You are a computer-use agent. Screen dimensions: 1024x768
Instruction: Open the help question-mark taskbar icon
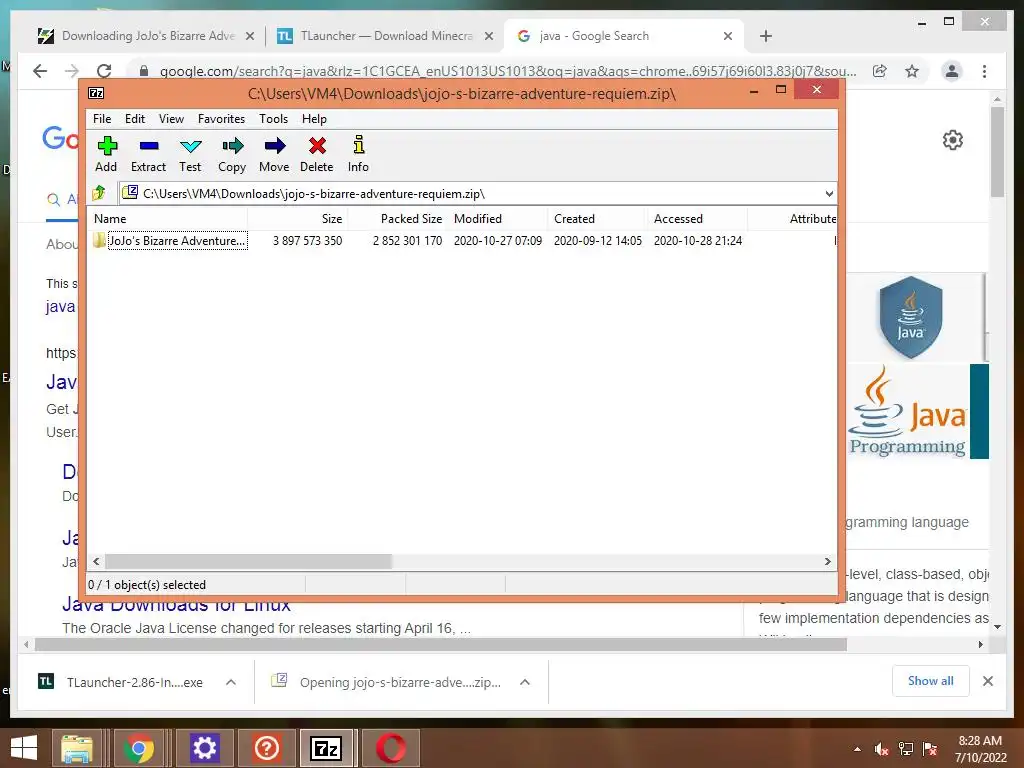(x=266, y=748)
